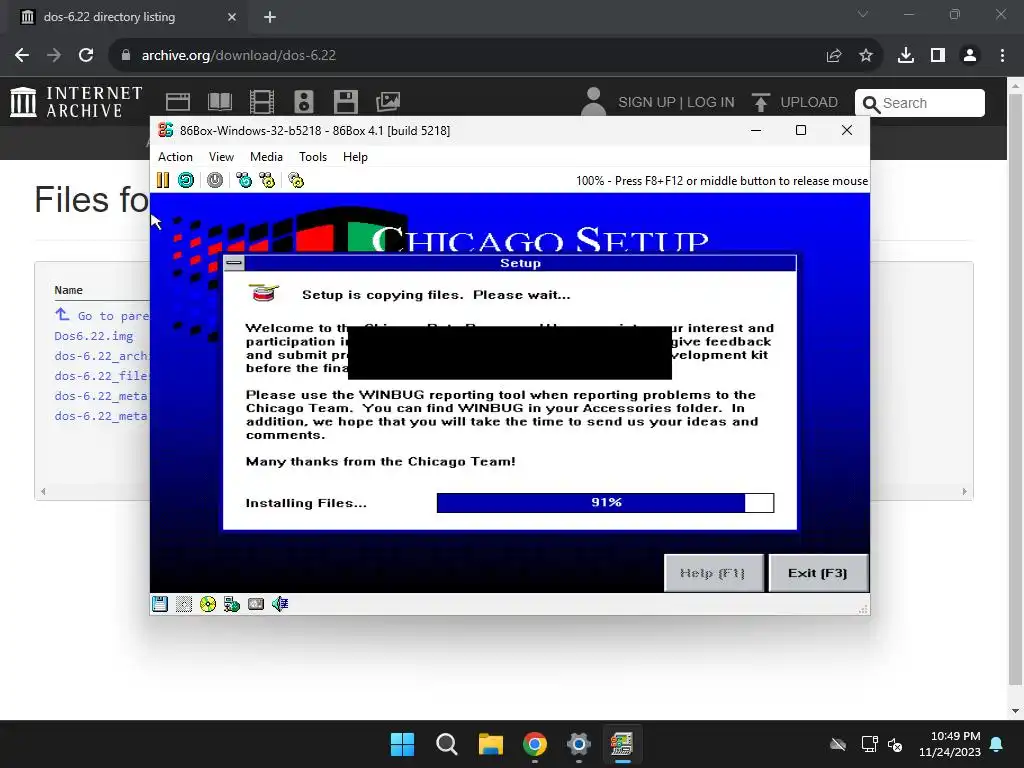
Task: Toggle Chrome side panel icon
Action: 938,56
